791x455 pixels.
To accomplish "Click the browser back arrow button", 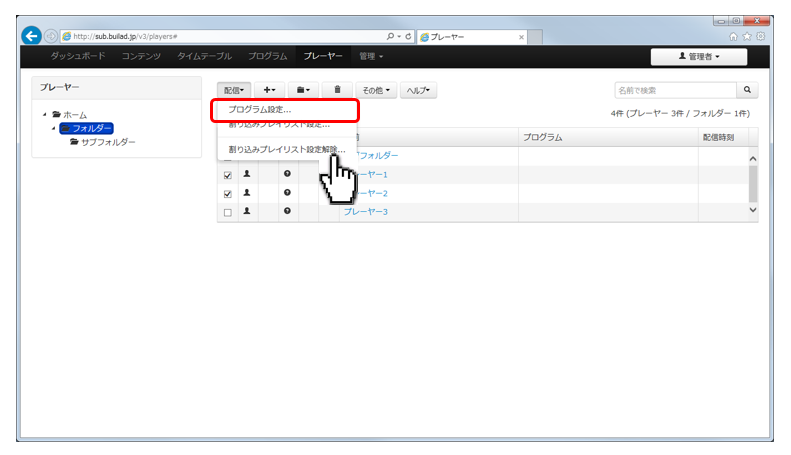I will tap(31, 36).
